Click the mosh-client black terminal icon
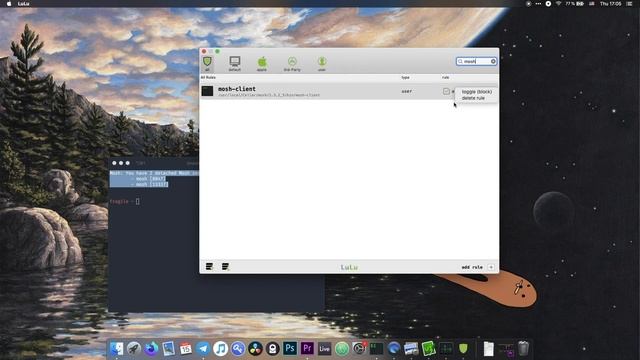This screenshot has width=640, height=360. [207, 91]
